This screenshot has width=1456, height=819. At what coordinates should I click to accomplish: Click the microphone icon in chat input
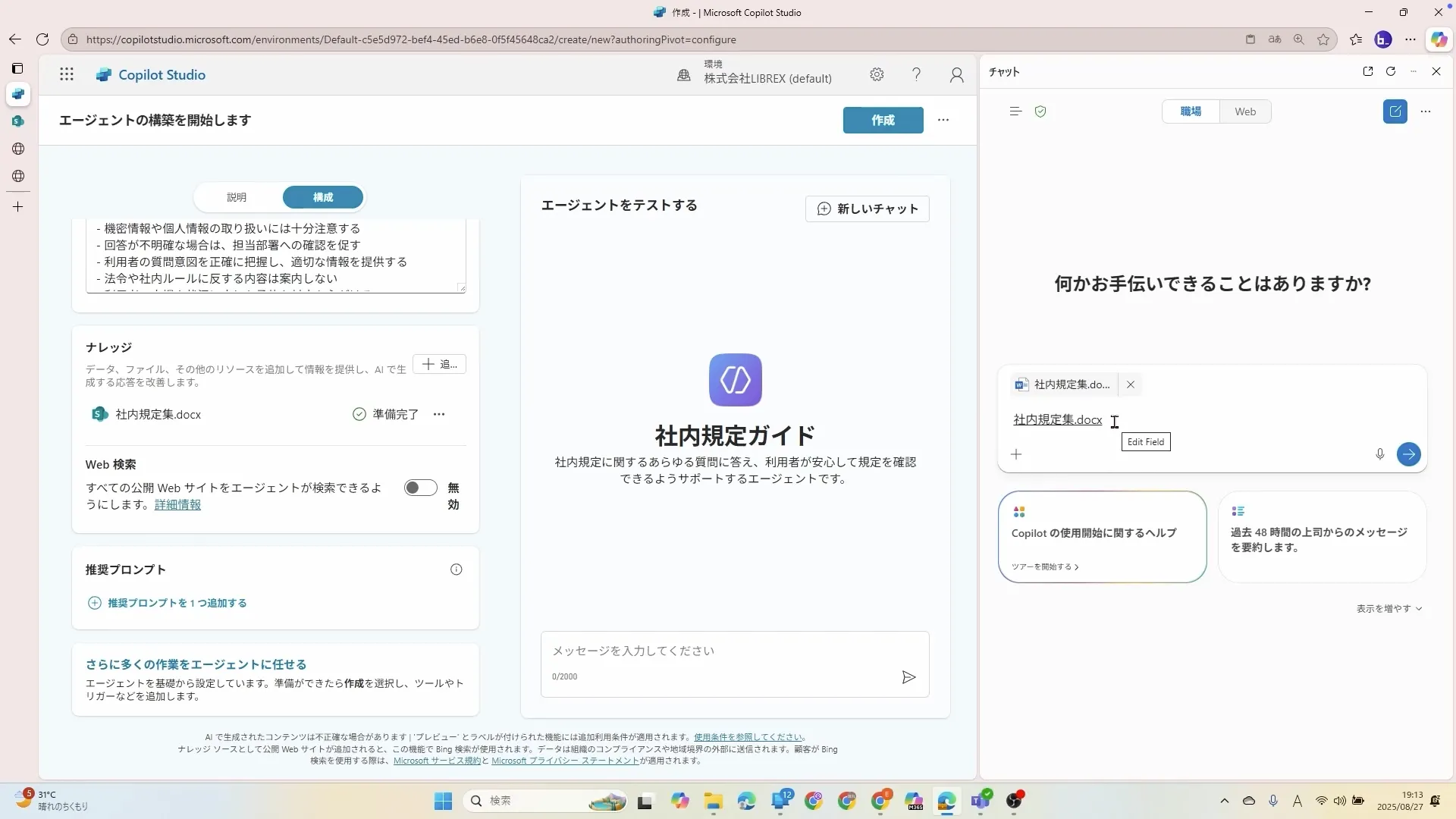click(x=1380, y=454)
